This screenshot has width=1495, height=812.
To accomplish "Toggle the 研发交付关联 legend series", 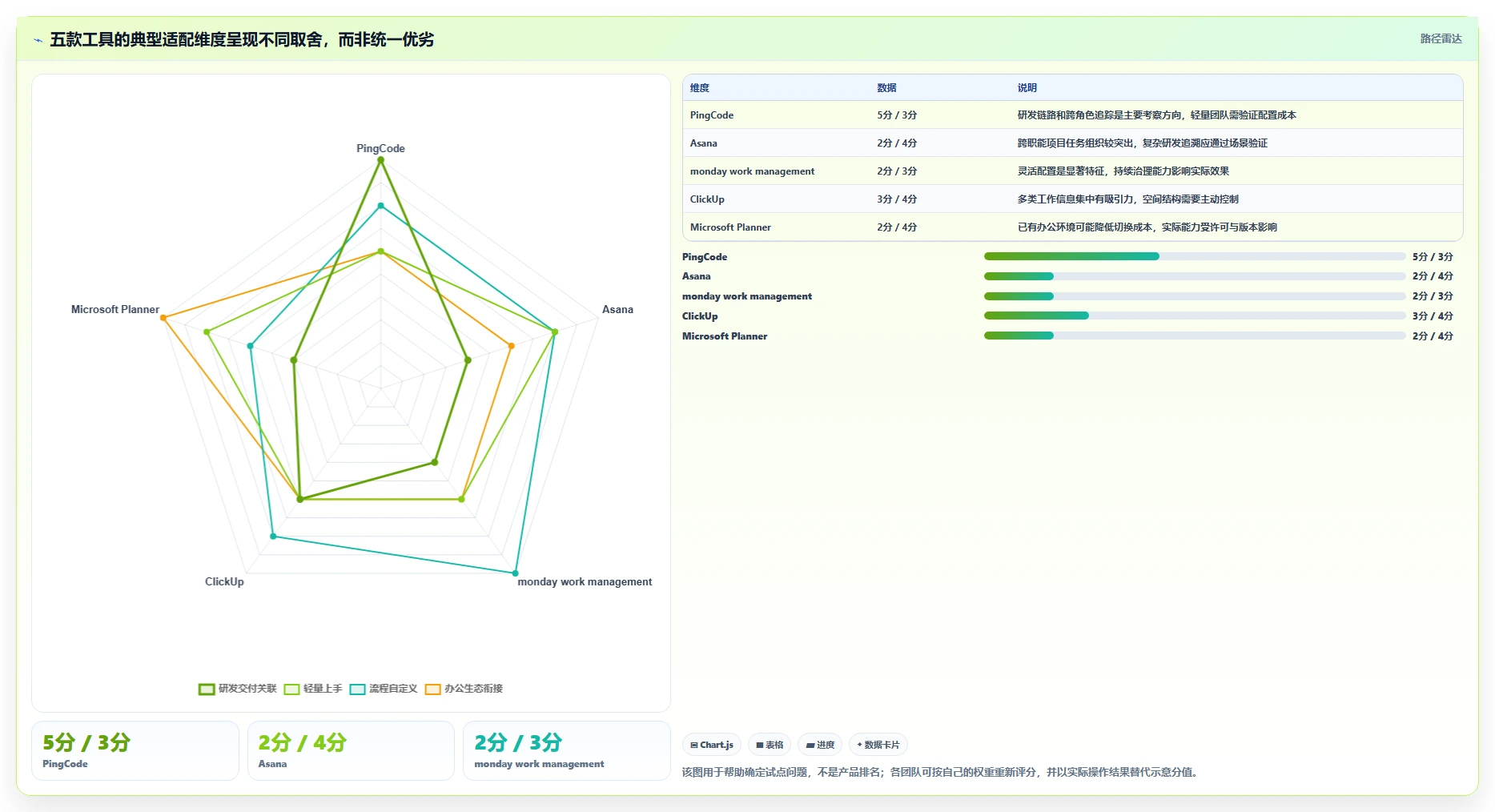I will click(x=238, y=689).
